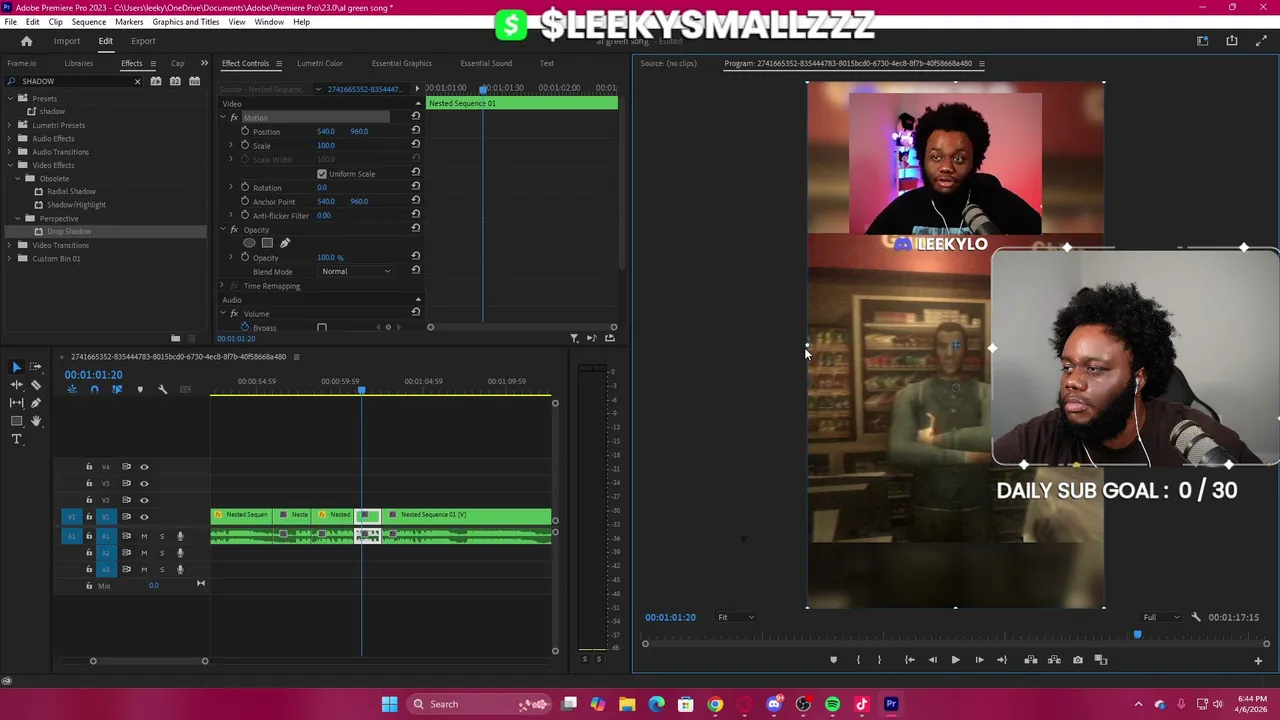Viewport: 1280px width, 720px height.
Task: Toggle Snap in Timeline magnet
Action: tap(94, 390)
